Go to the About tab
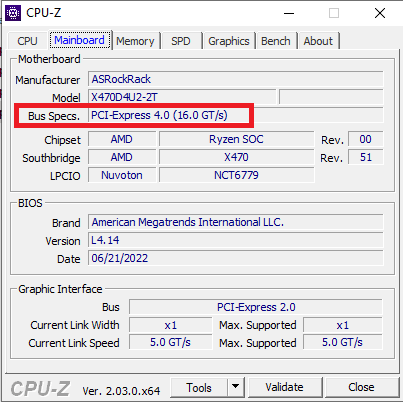Viewport: 403px width, 402px height. click(318, 41)
